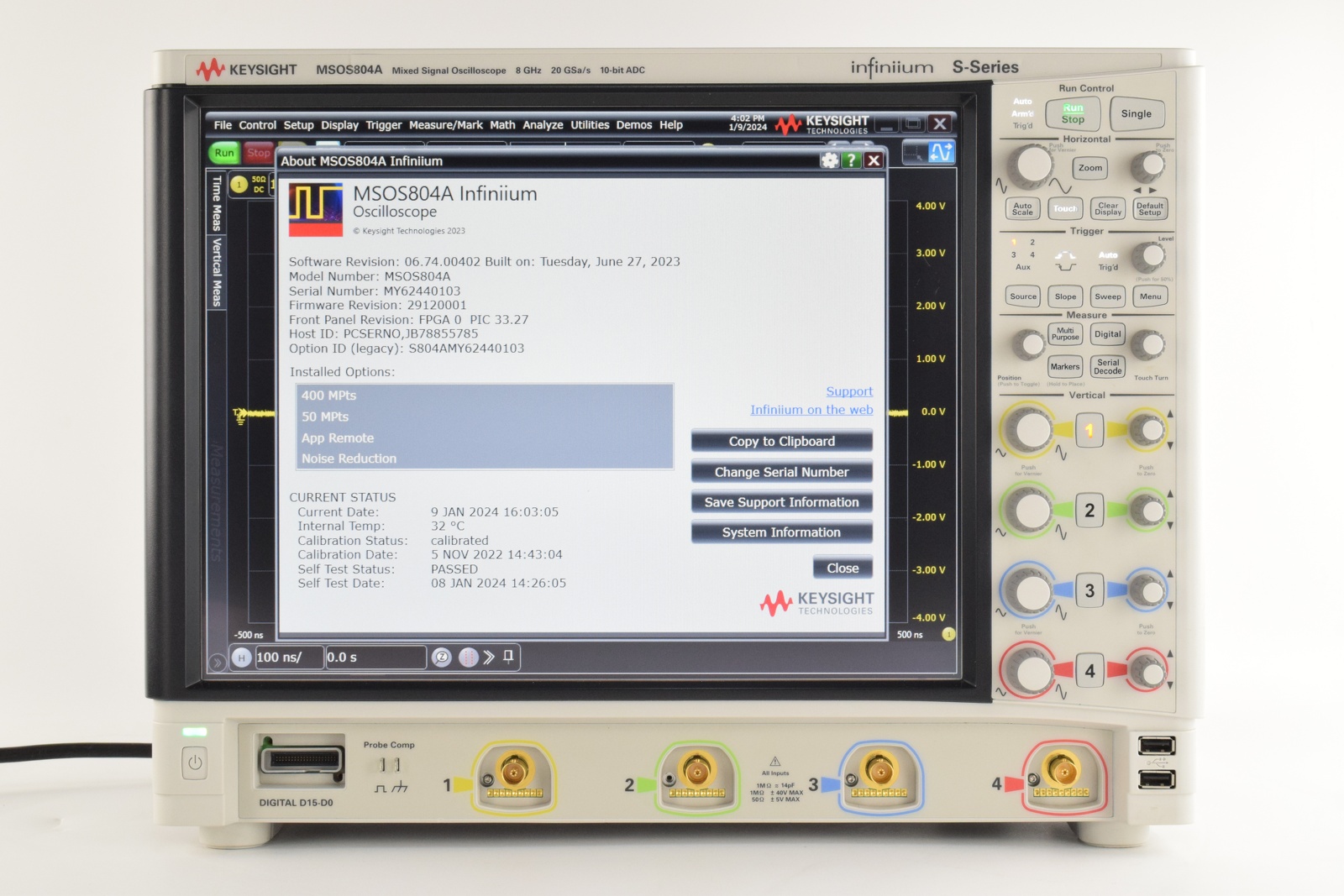1344x896 pixels.
Task: Open the Infiniium on the web link
Action: click(811, 410)
